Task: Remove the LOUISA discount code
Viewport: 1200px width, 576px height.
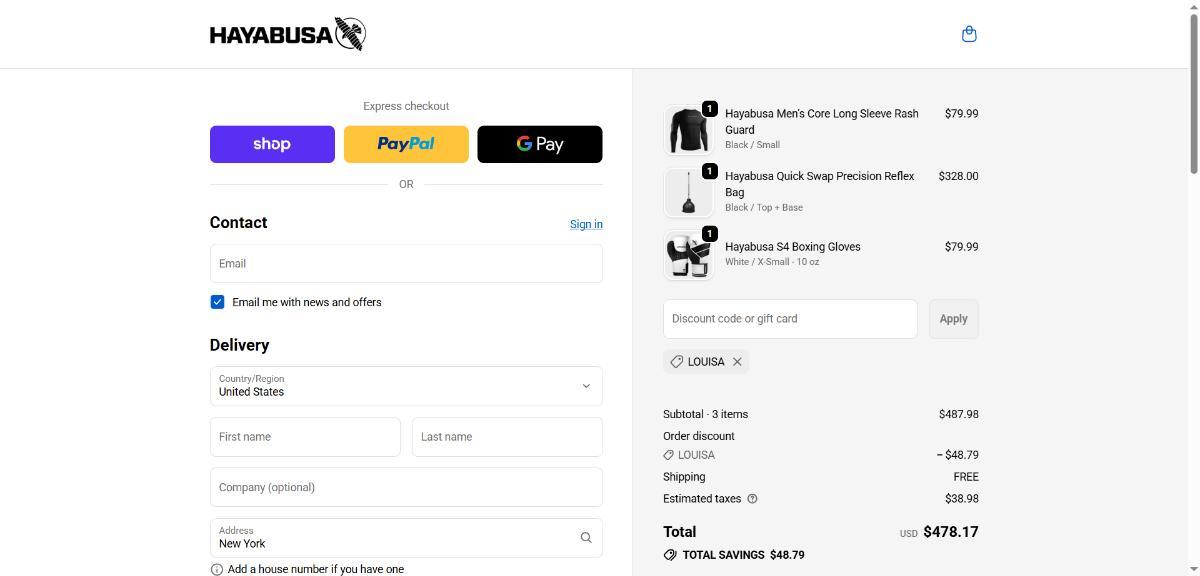Action: click(x=737, y=362)
